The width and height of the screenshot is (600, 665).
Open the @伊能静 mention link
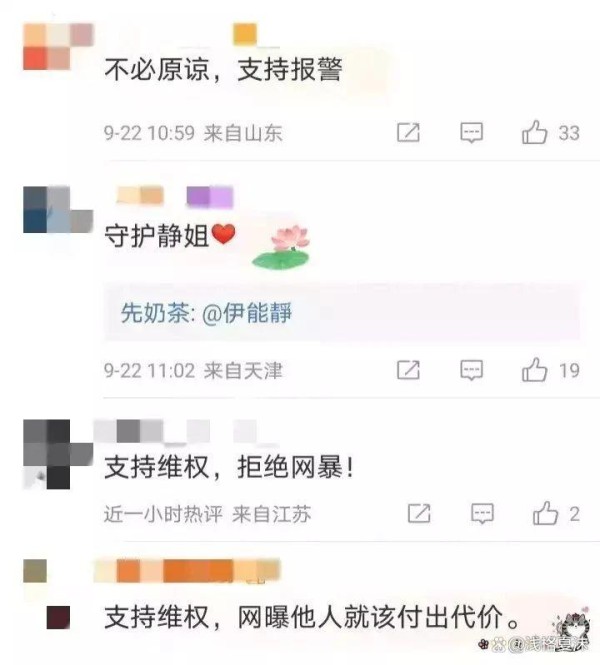[247, 313]
